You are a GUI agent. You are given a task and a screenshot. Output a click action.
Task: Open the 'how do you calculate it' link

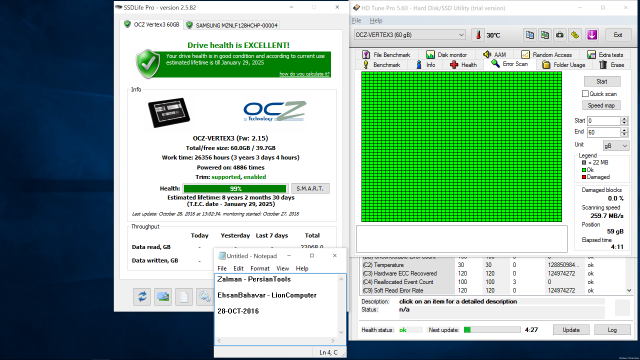click(304, 74)
